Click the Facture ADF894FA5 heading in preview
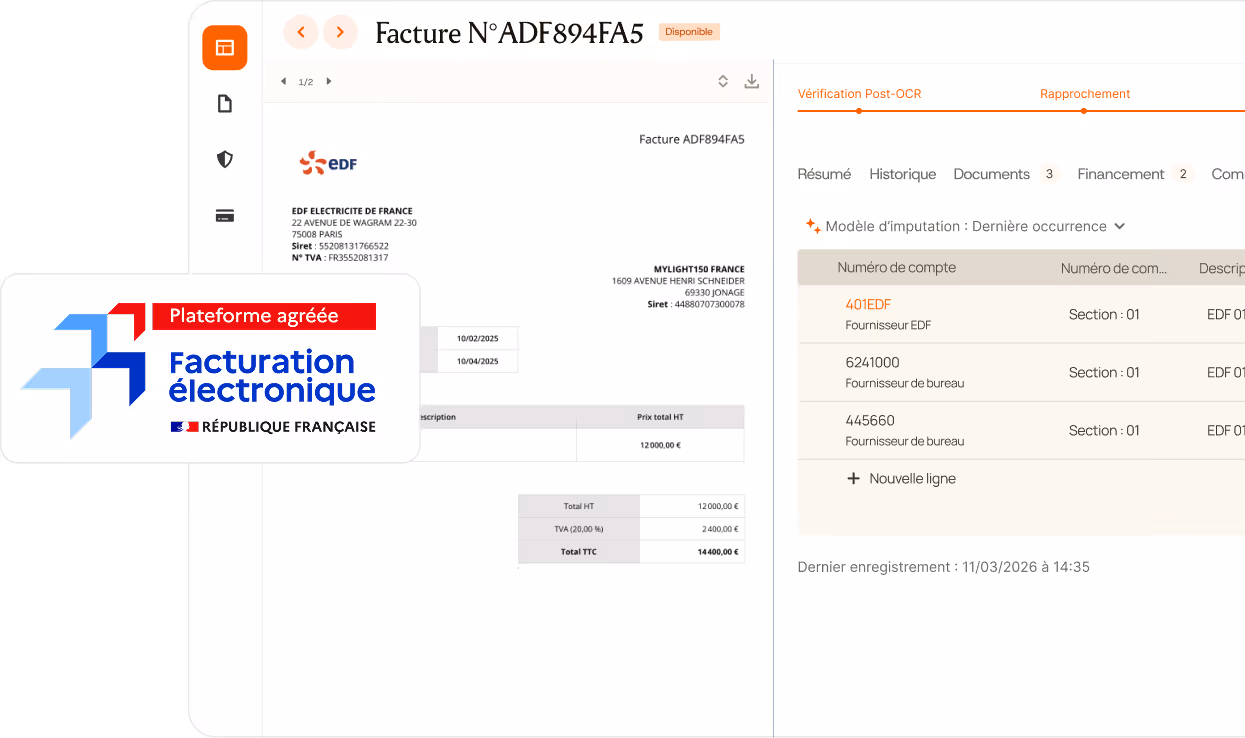Image resolution: width=1245 pixels, height=738 pixels. click(x=692, y=139)
